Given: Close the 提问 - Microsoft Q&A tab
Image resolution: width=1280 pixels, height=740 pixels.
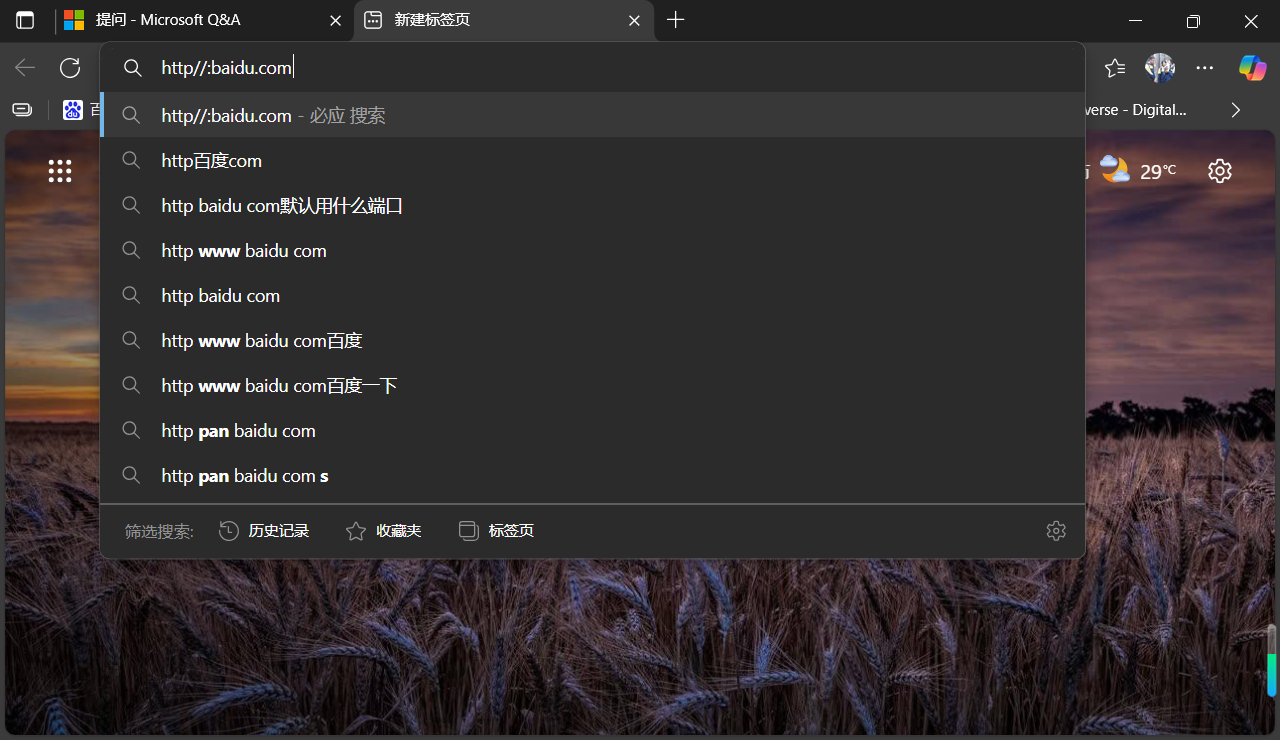Looking at the screenshot, I should click(x=335, y=20).
